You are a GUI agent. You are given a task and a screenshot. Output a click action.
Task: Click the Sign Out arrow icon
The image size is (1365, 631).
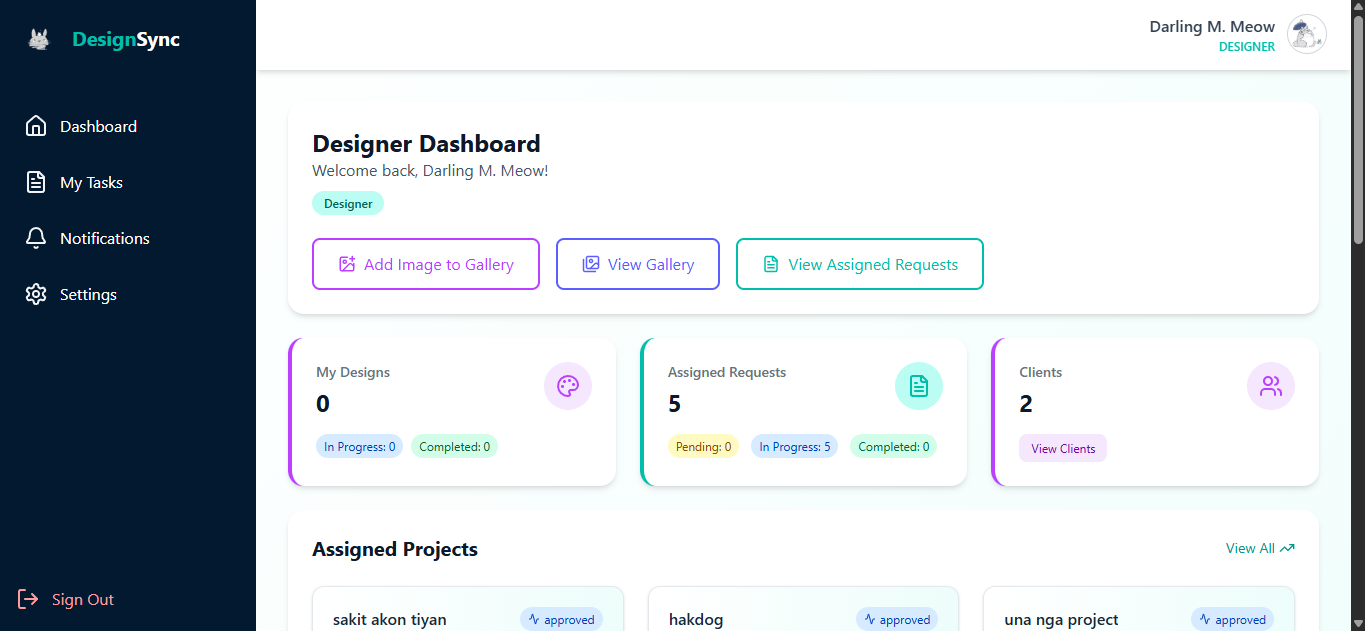28,599
